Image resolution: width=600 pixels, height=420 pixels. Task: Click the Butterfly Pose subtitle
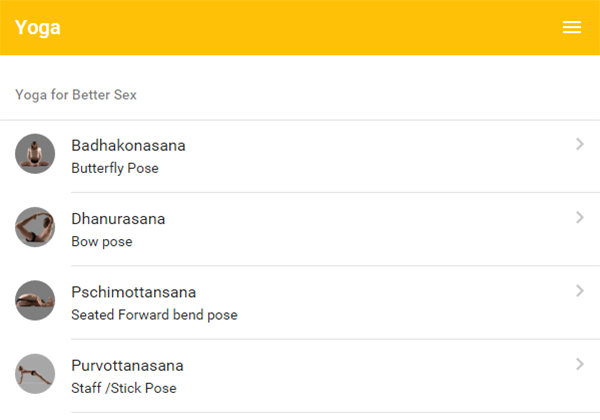(114, 168)
